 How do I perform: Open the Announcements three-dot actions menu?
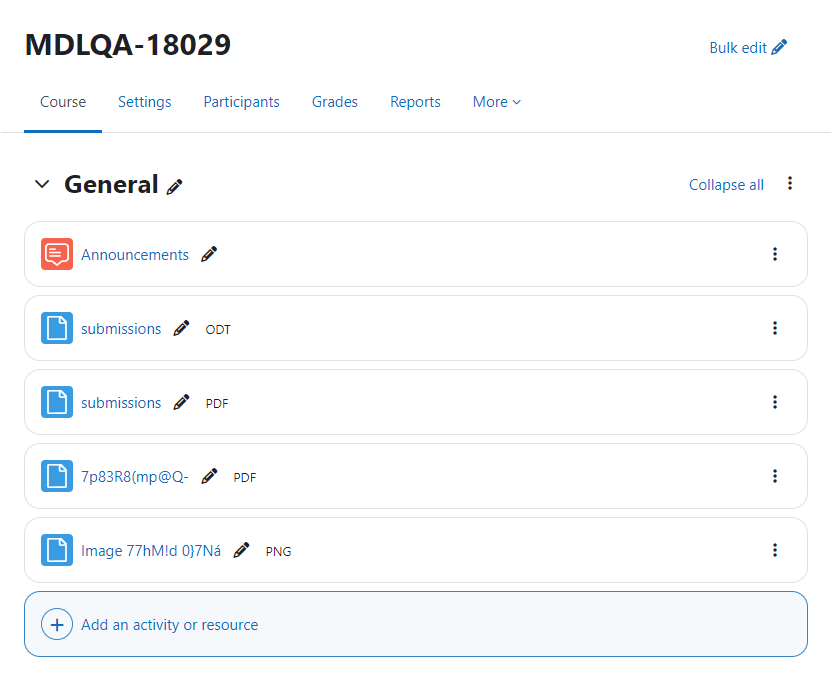(775, 254)
